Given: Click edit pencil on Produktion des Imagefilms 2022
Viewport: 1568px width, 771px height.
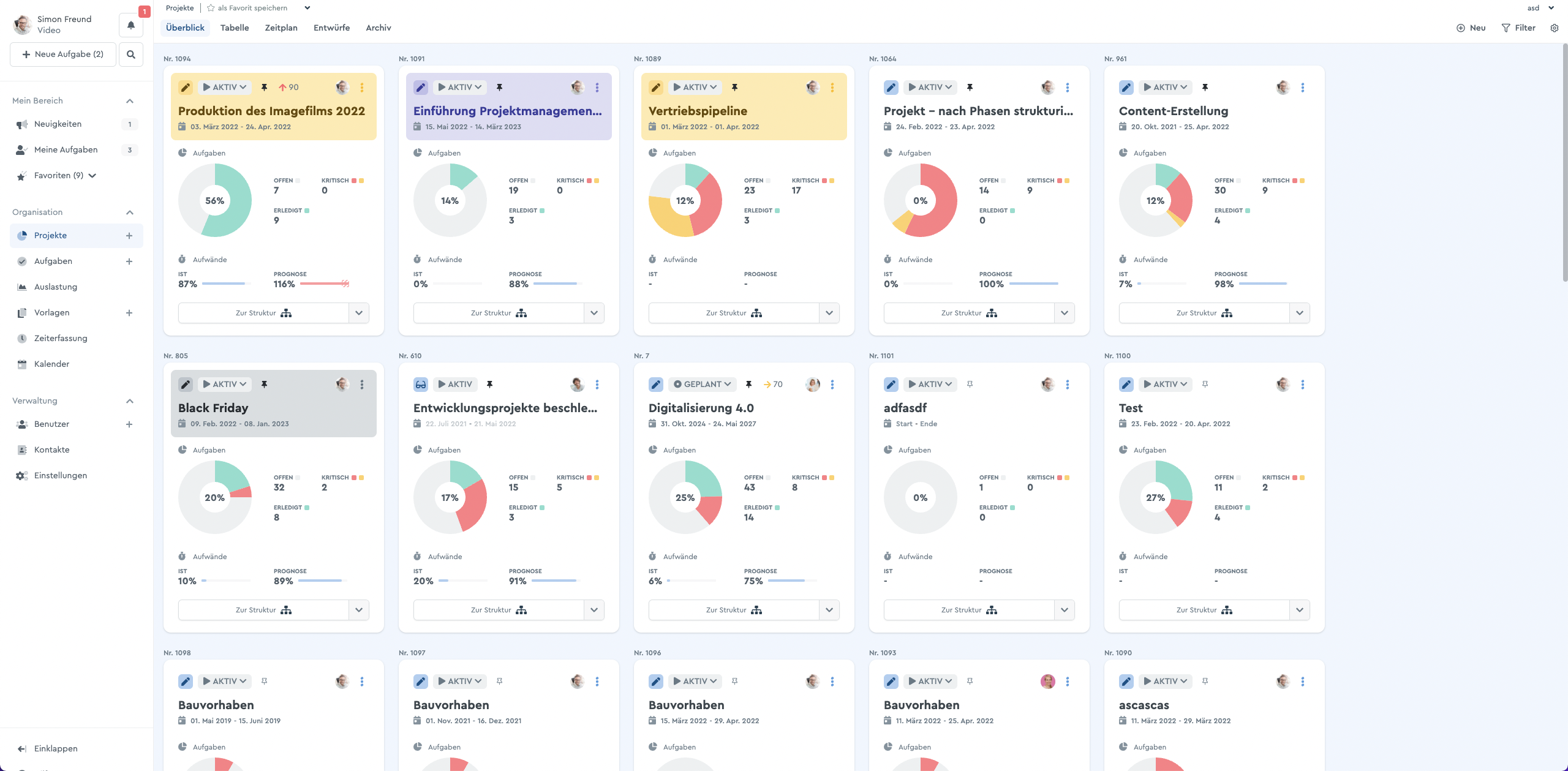Looking at the screenshot, I should [186, 88].
